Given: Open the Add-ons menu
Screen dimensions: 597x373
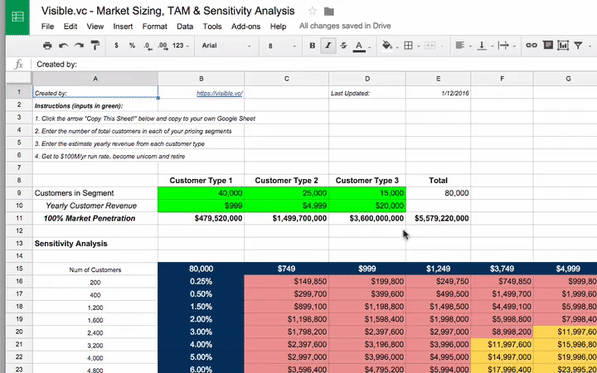Looking at the screenshot, I should point(246,26).
